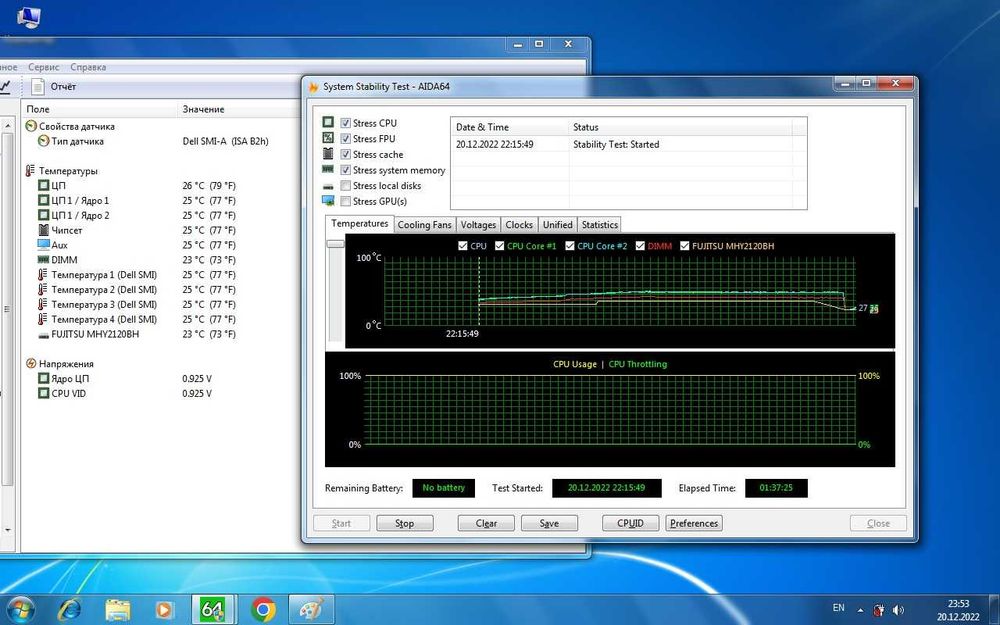Viewport: 1000px width, 625px height.
Task: Adjust the temperature graph scale slider
Action: click(x=335, y=244)
